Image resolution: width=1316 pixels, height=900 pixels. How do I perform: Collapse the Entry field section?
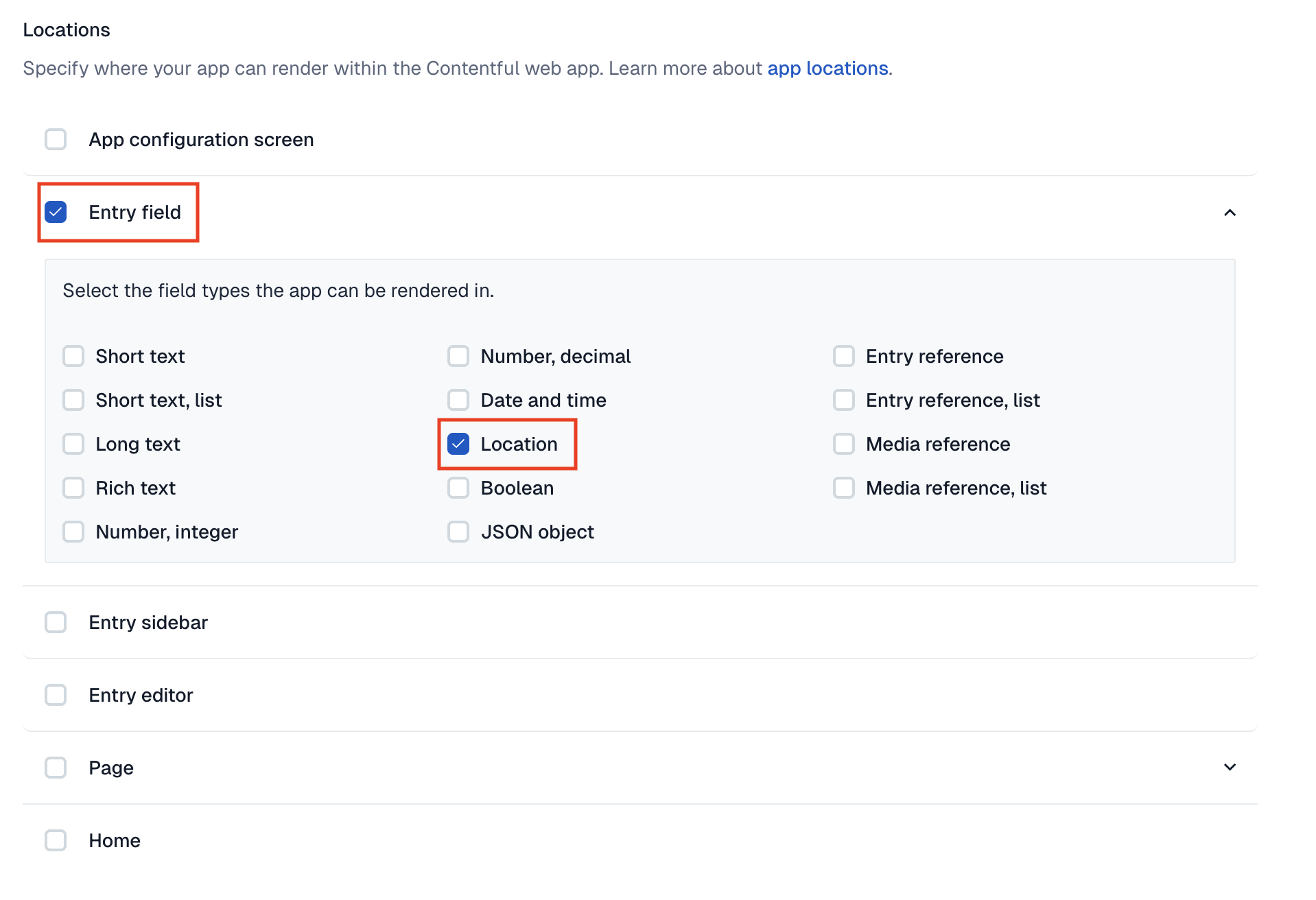(x=1230, y=213)
